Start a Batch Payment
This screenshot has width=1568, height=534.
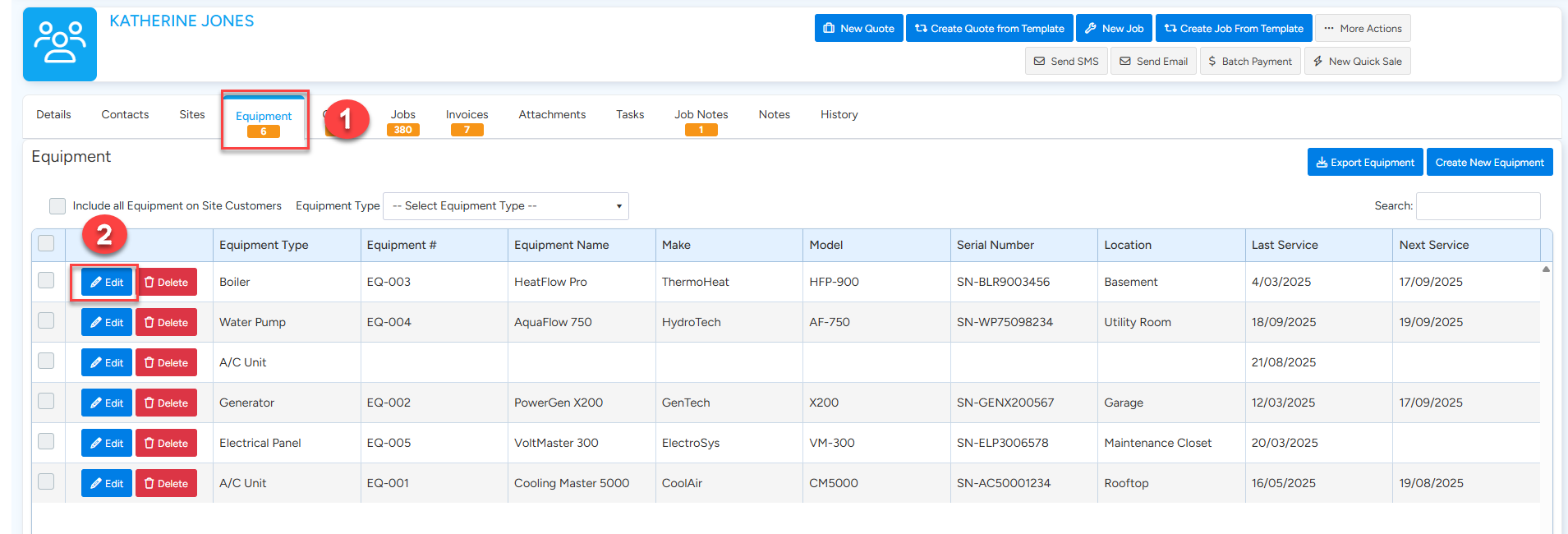tap(1249, 61)
